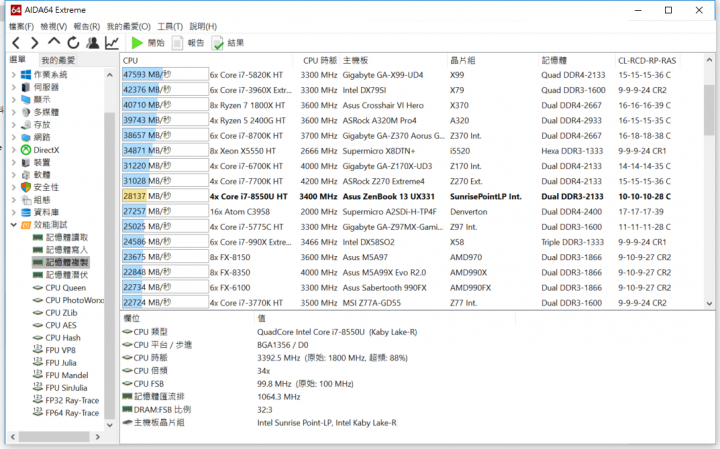Switch to the 我的最愛 tab
This screenshot has height=449, width=720.
pos(58,60)
